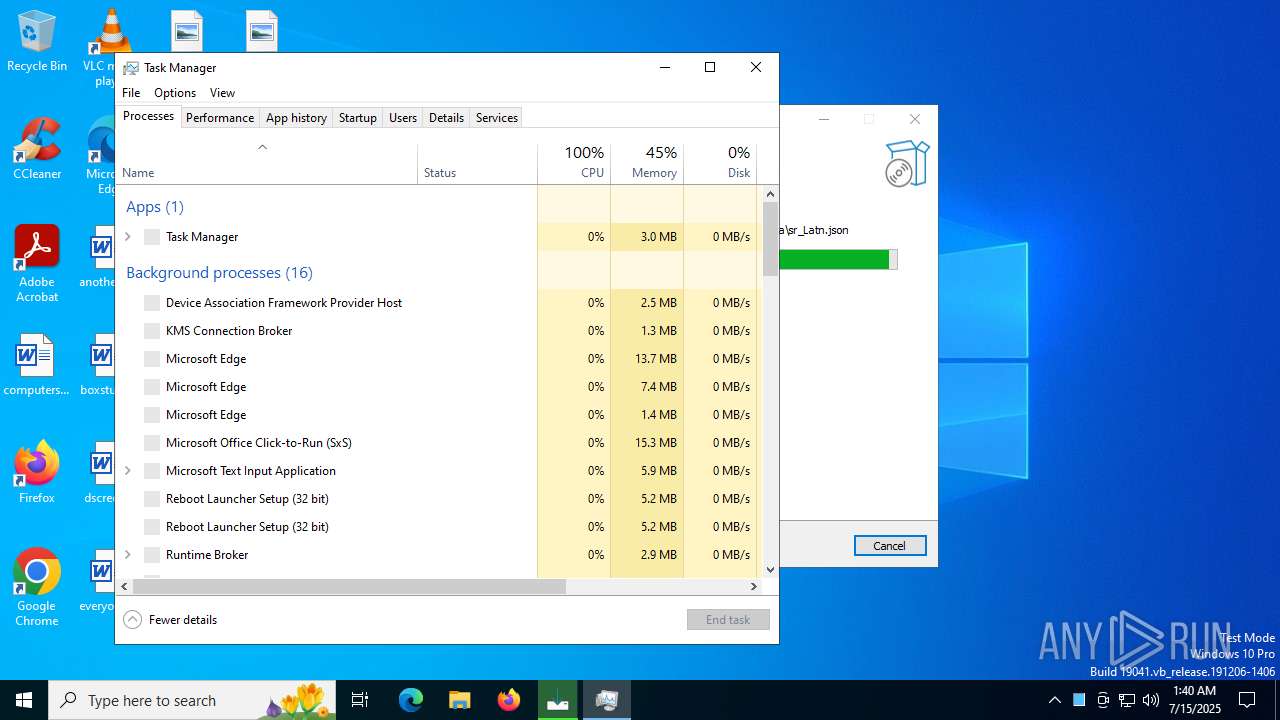Click the vertical scrollbar thumb
Viewport: 1280px width, 720px height.
click(x=770, y=238)
